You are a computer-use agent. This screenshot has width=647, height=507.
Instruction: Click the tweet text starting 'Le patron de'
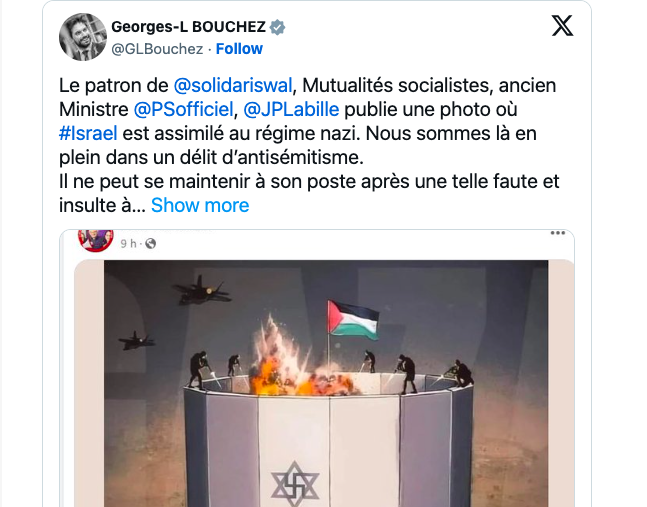(x=309, y=146)
